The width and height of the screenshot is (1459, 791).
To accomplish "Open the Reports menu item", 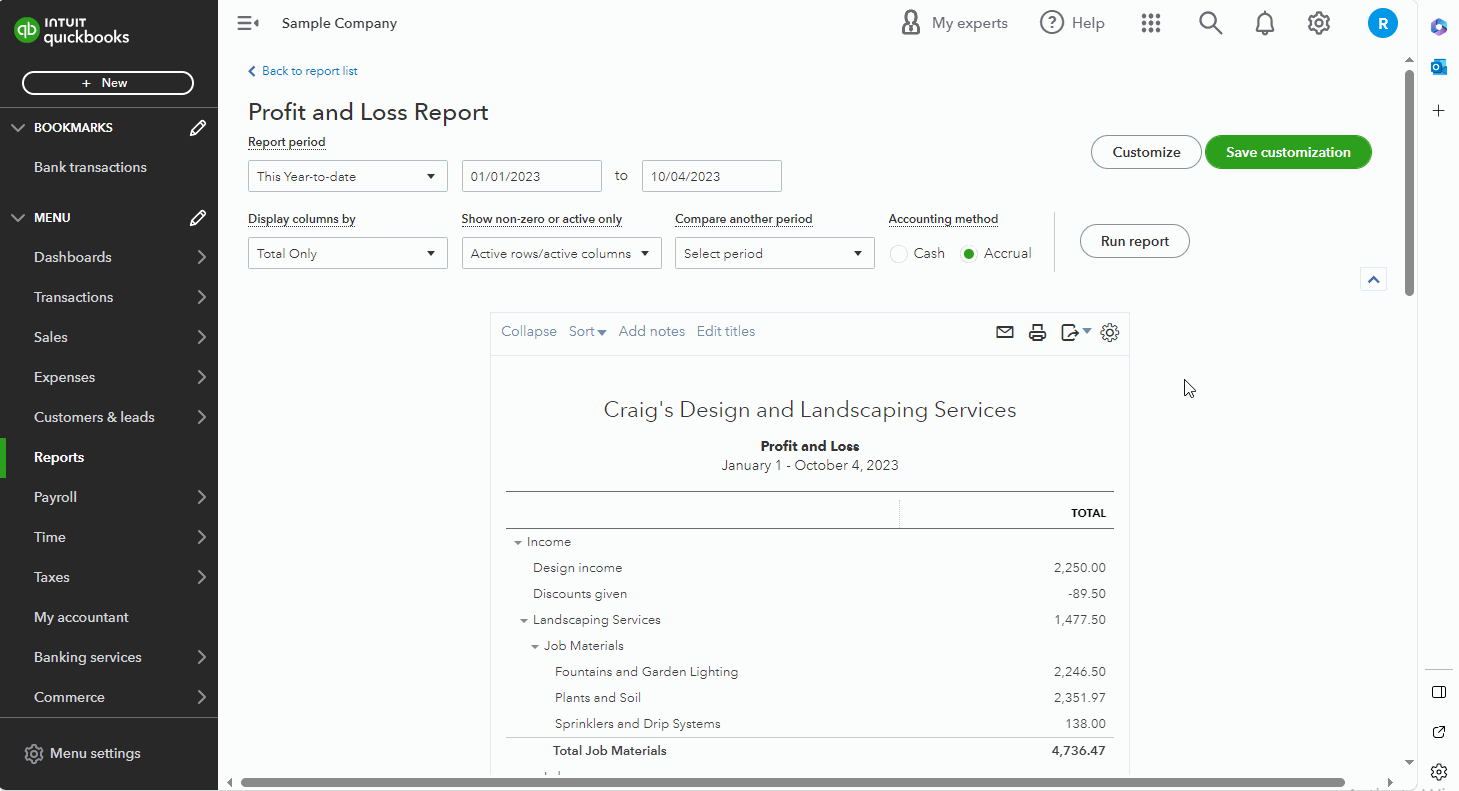I will [59, 457].
